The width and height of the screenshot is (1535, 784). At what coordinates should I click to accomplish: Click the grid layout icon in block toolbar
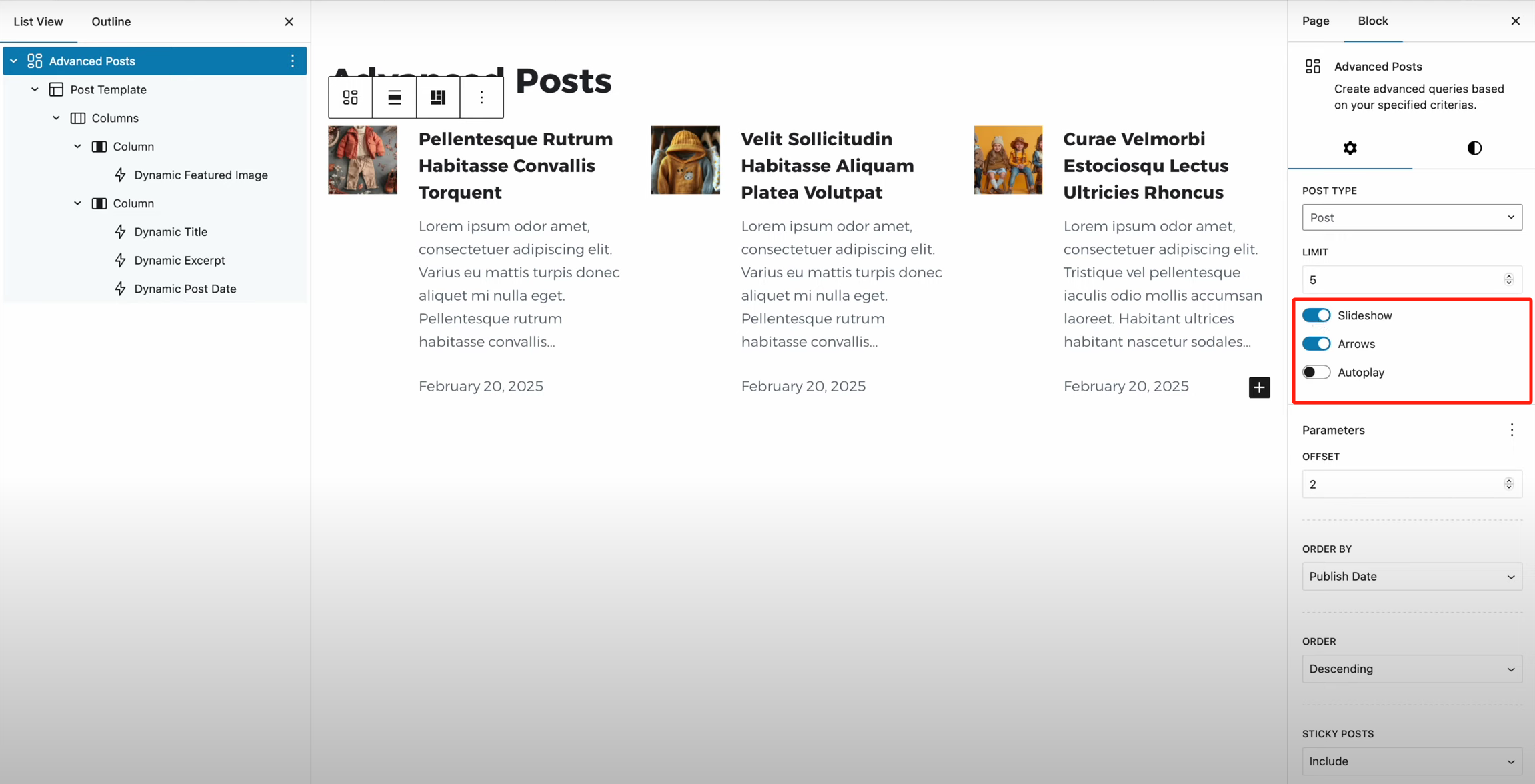[x=438, y=97]
